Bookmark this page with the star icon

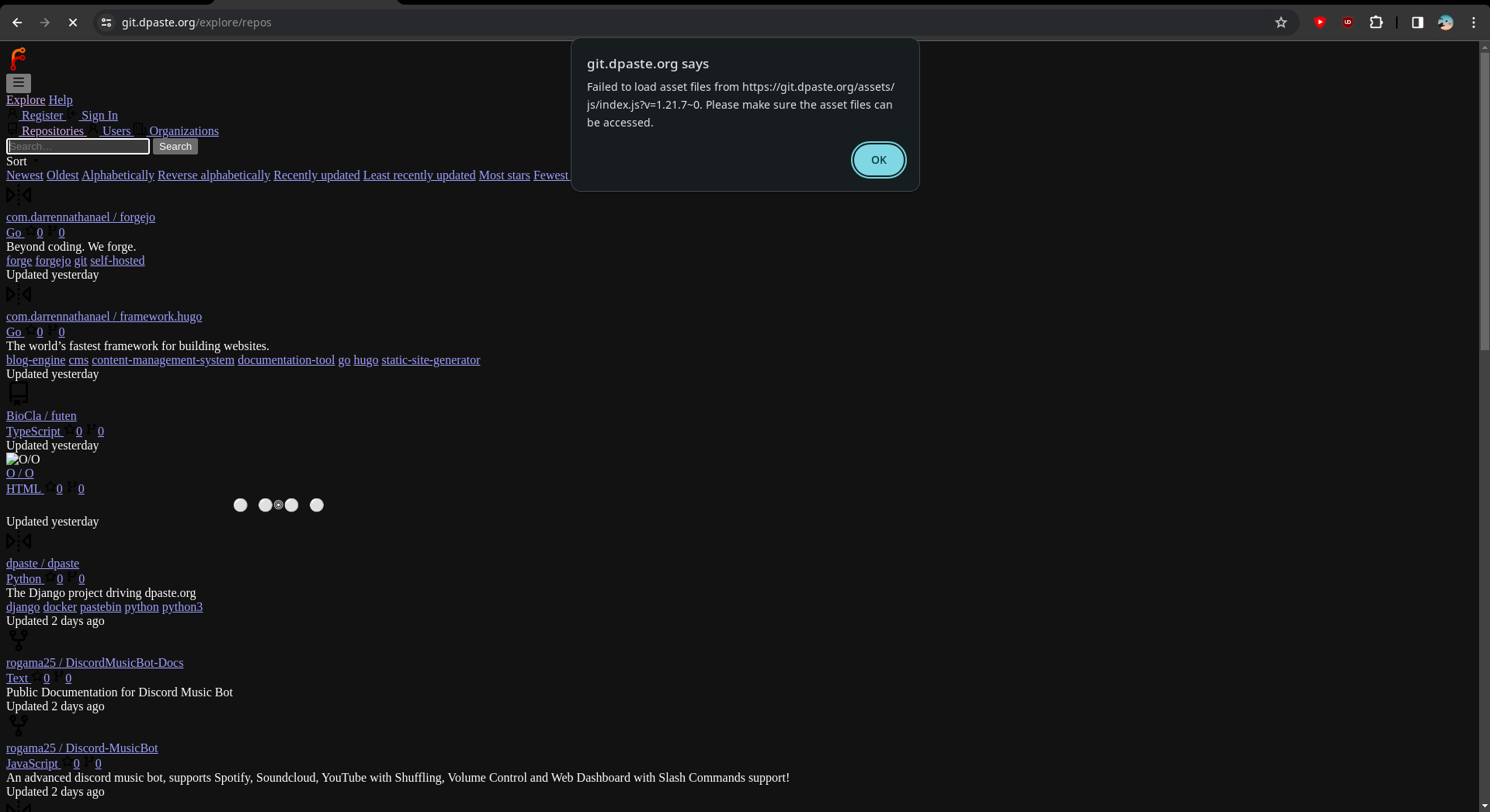[1281, 23]
